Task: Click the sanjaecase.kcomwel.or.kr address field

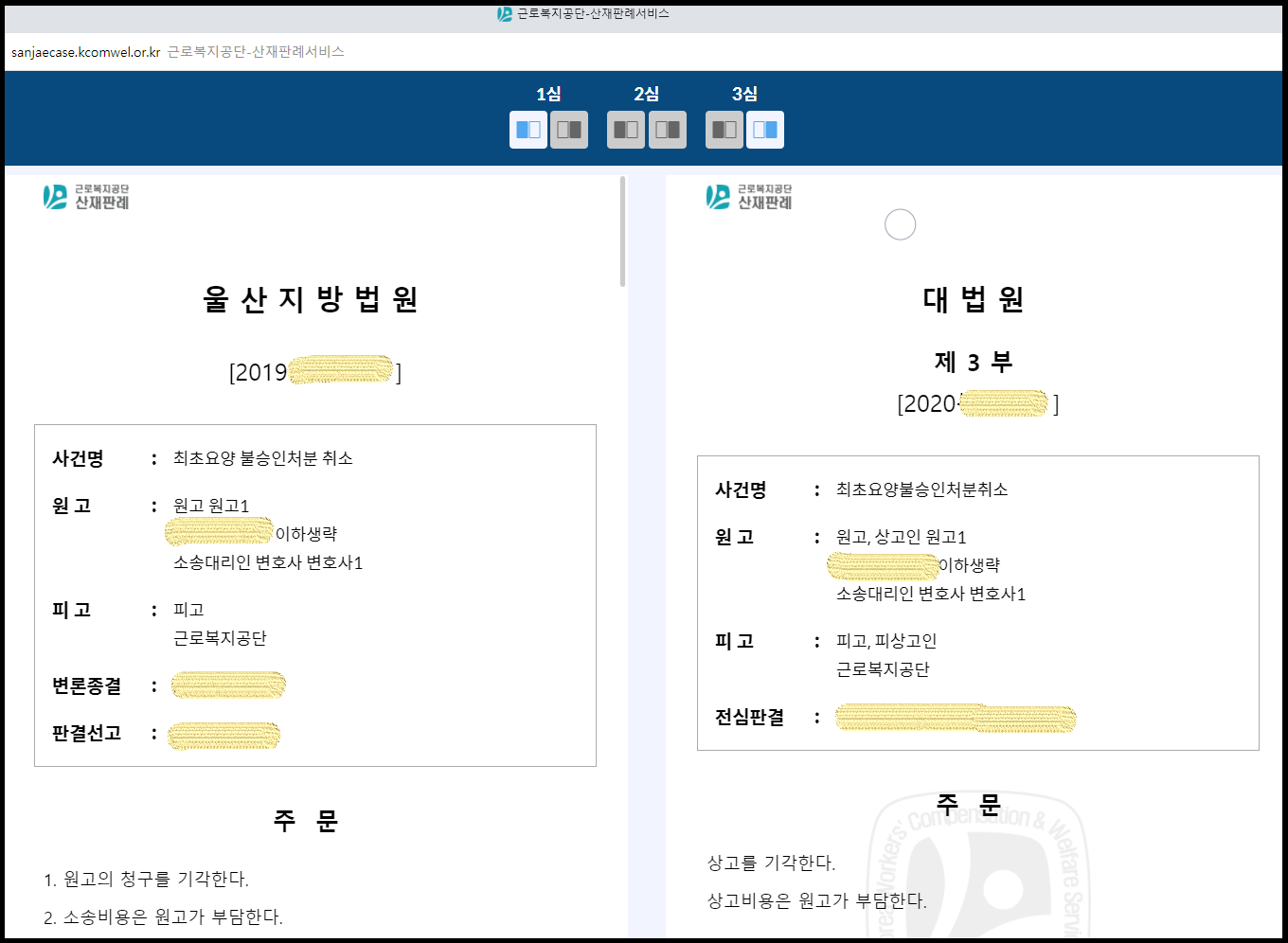Action: coord(85,52)
